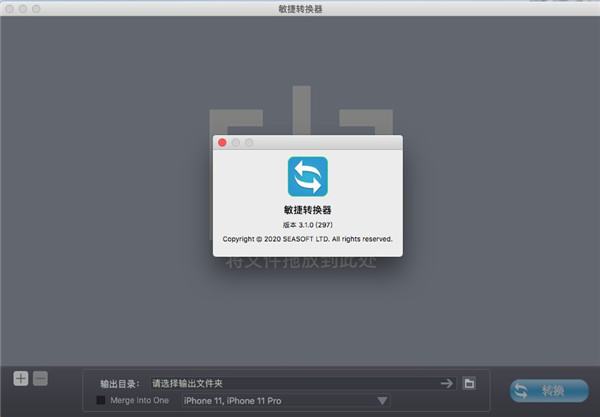Click the main window's minimize button
Screen dimensions: 600x417
click(23, 8)
